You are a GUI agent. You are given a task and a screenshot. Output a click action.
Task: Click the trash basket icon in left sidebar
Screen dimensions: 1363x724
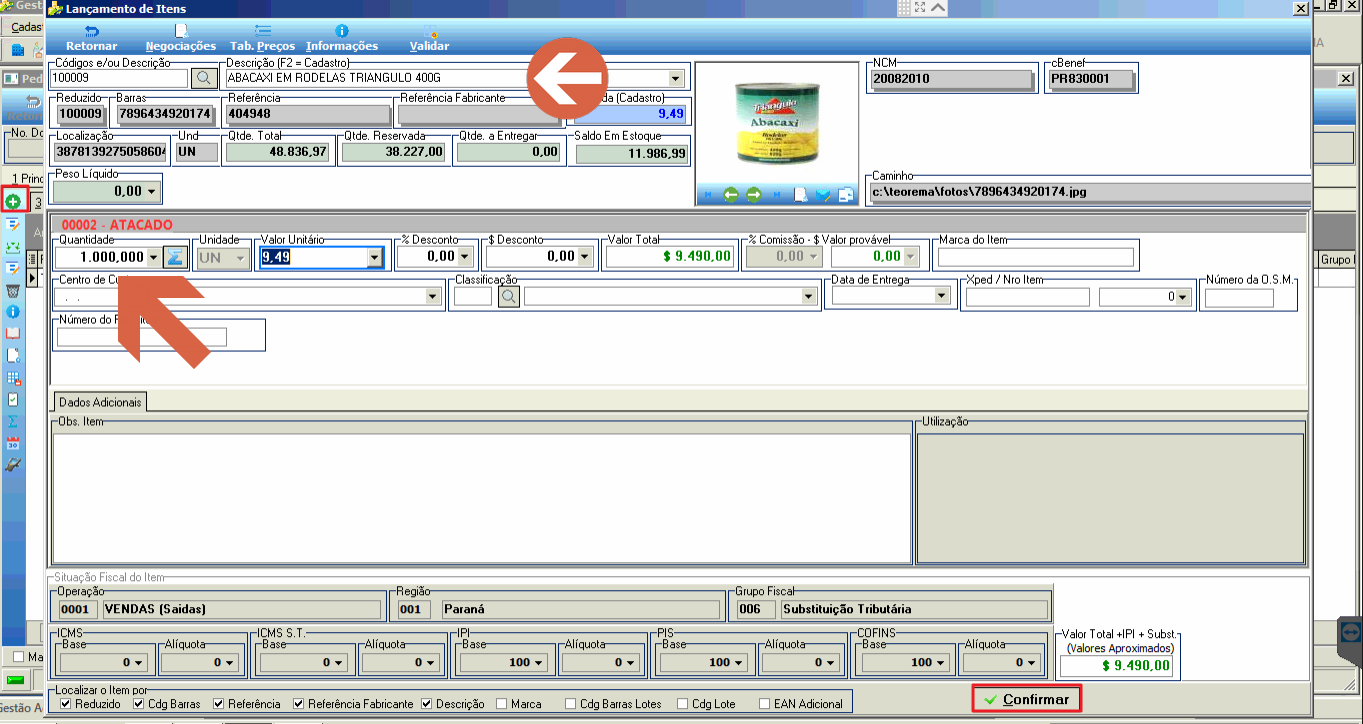point(13,291)
